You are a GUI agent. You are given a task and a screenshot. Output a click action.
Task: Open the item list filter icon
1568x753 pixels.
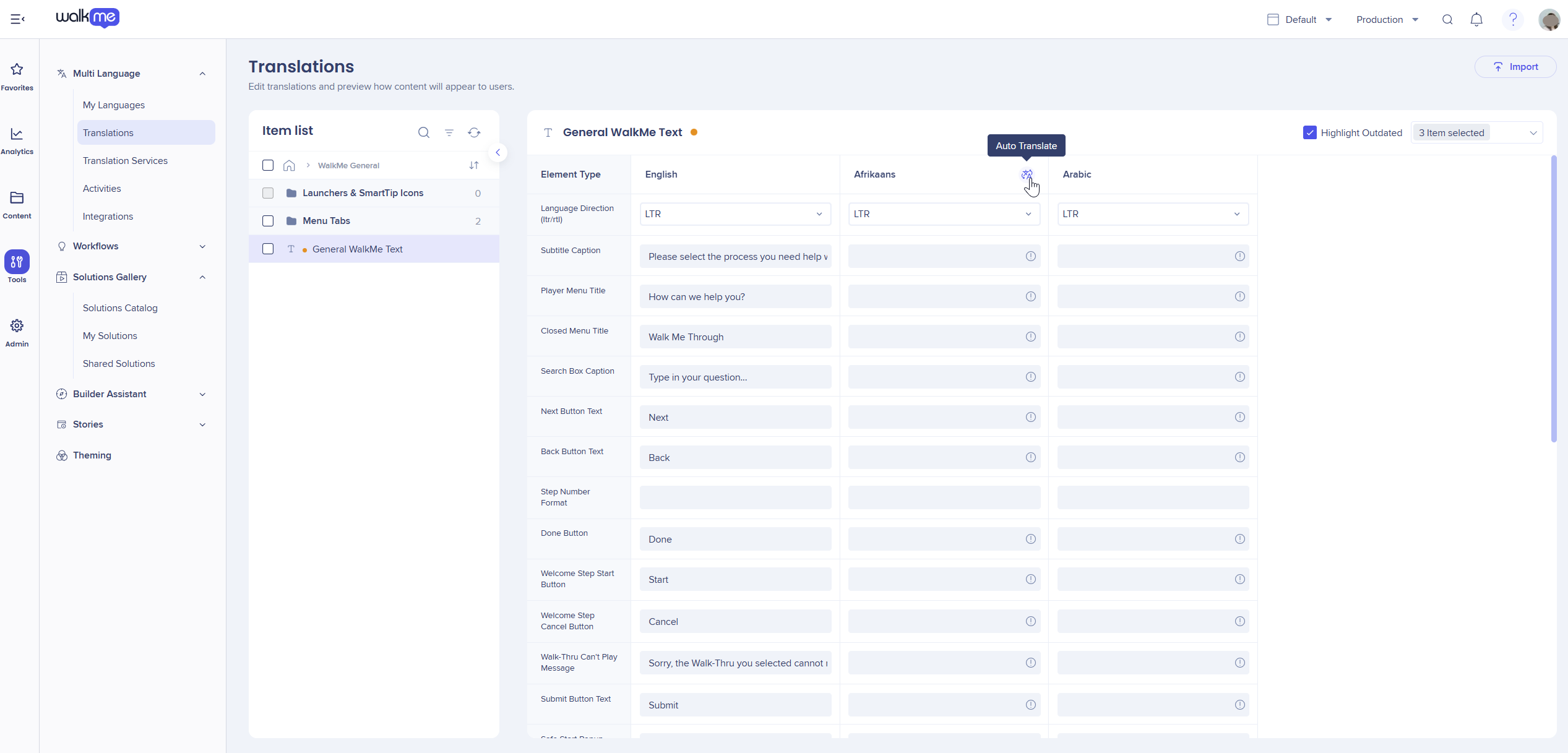coord(449,132)
